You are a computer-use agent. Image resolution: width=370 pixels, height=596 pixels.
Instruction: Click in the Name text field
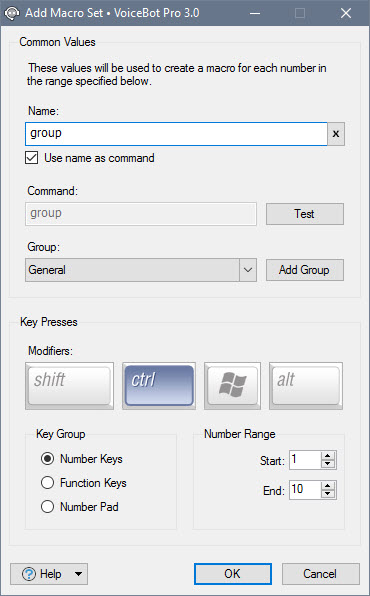tap(176, 134)
